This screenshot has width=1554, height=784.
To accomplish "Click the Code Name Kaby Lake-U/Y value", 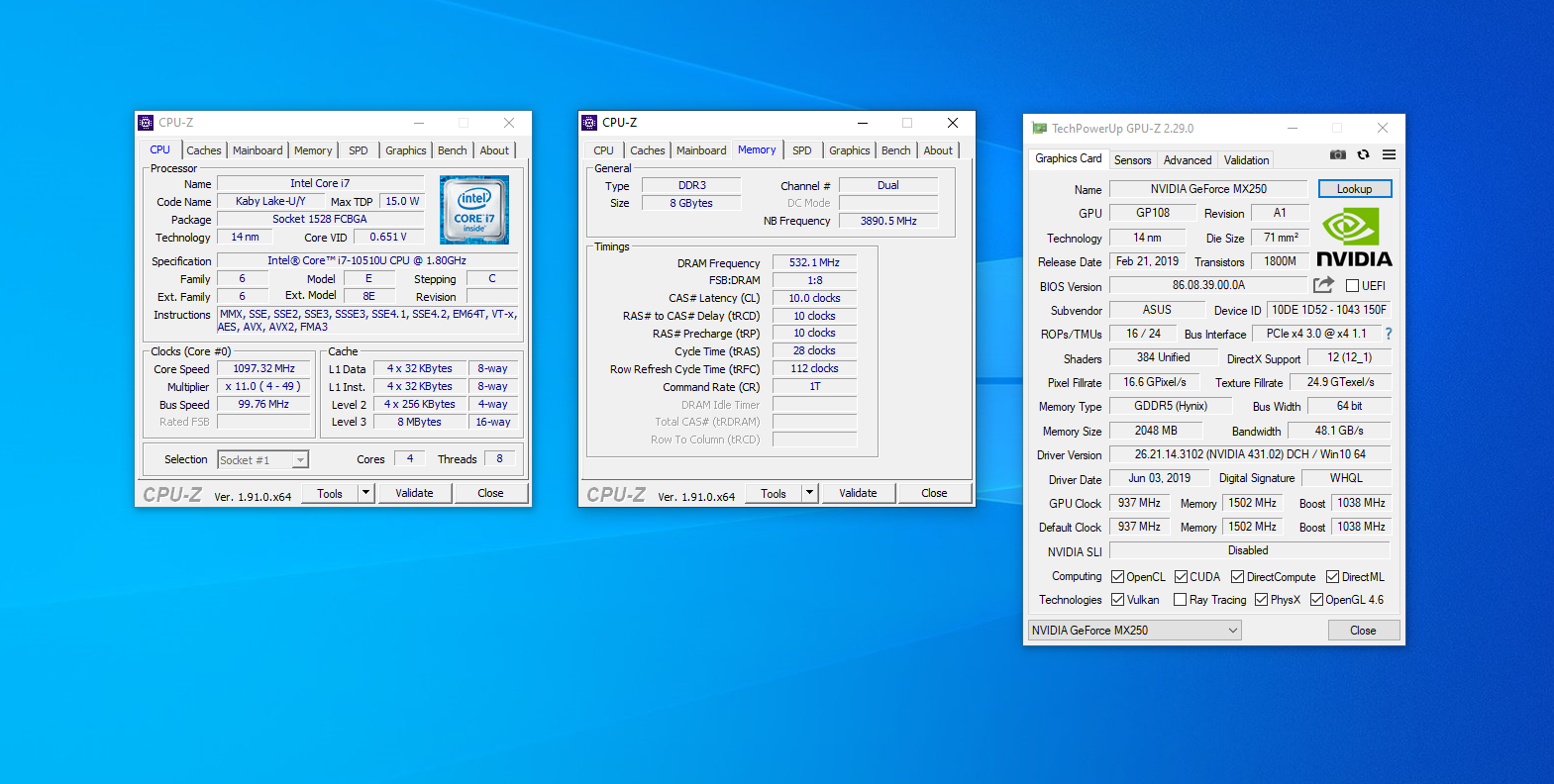I will pyautogui.click(x=270, y=201).
